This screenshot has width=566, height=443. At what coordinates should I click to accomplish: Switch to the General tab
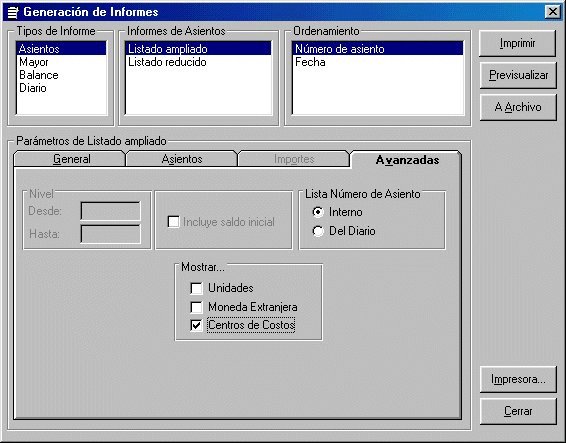click(x=70, y=159)
